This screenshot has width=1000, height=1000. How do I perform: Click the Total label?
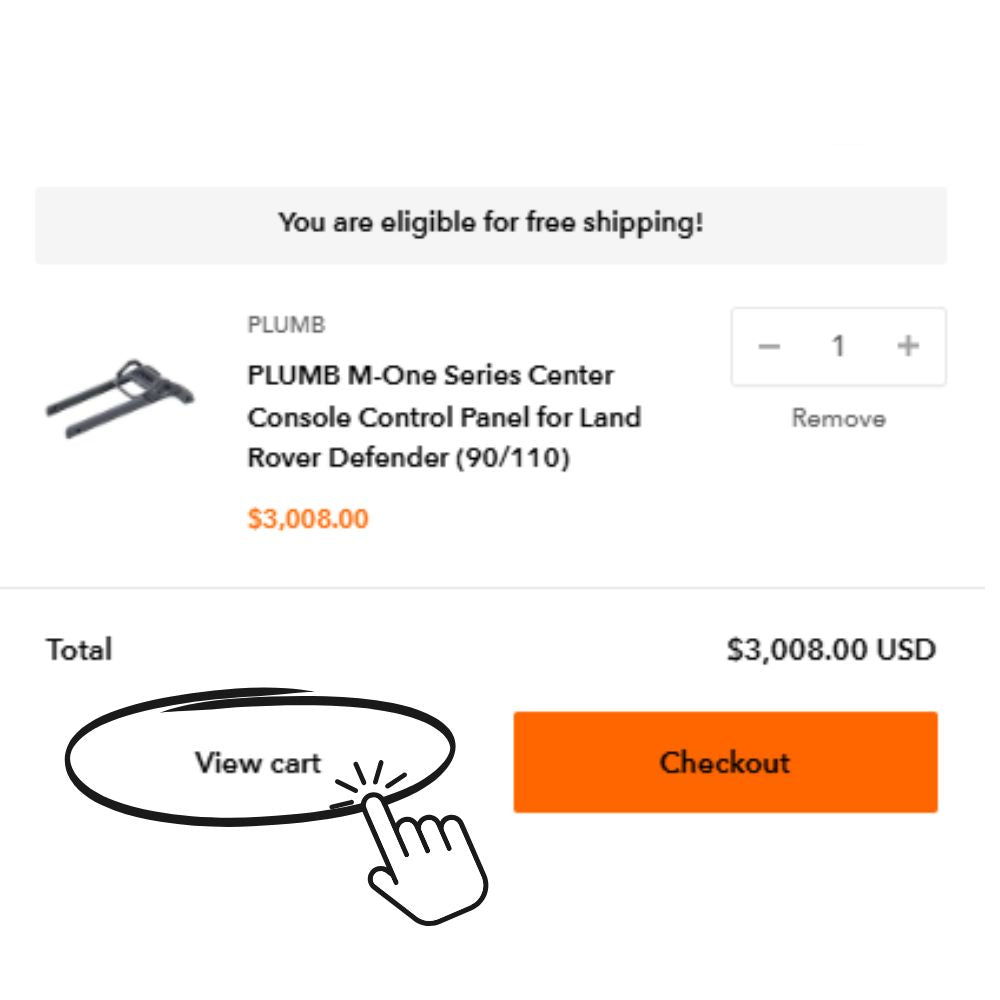(x=79, y=650)
